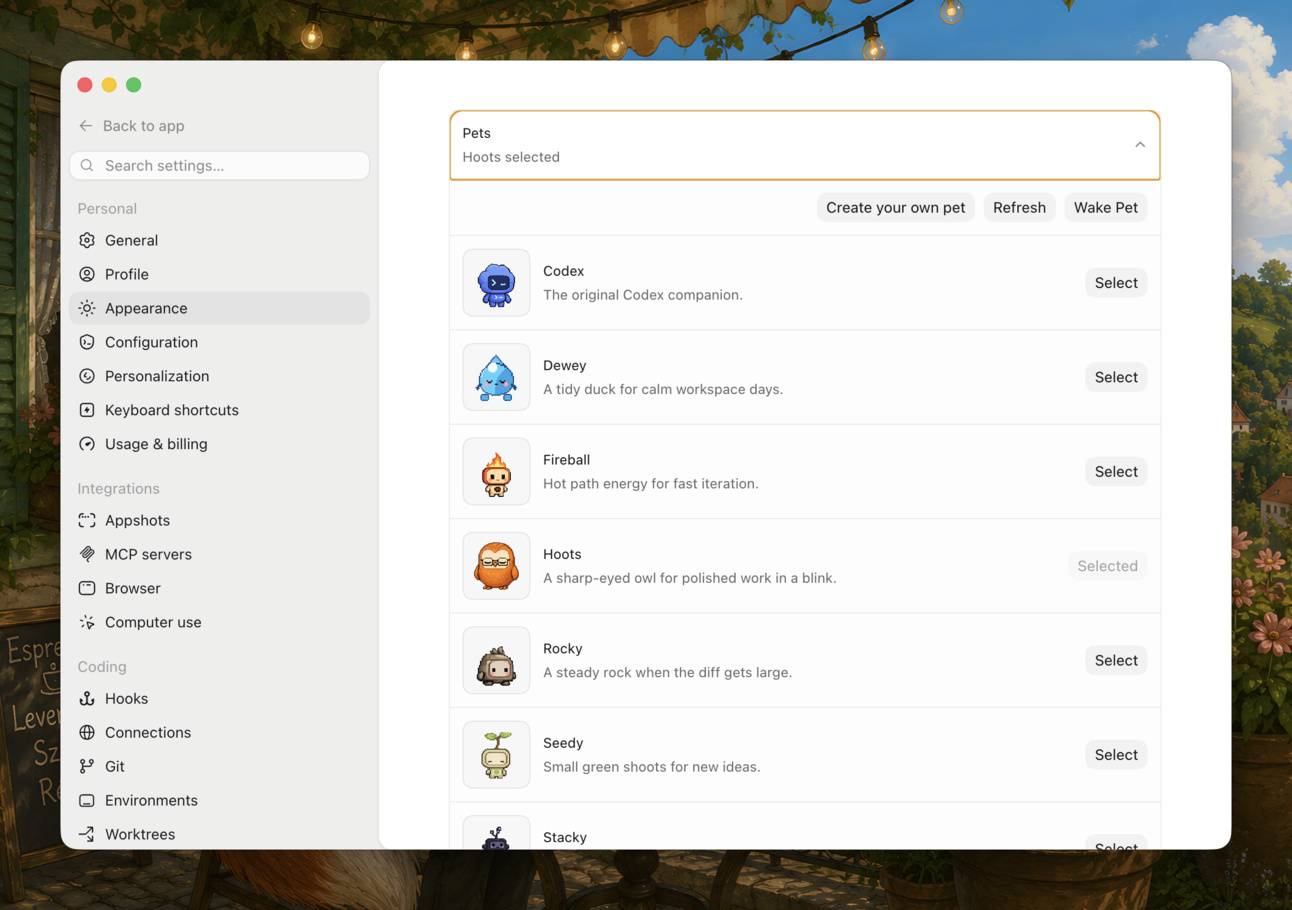Viewport: 1292px width, 910px height.
Task: Click the Configuration icon in the sidebar
Action: 87,342
